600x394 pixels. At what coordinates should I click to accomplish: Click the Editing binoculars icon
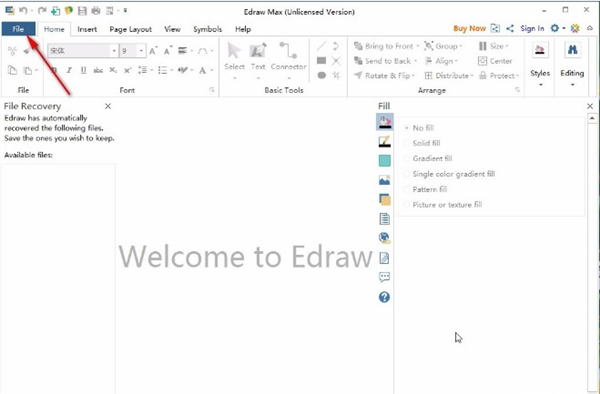[x=572, y=50]
